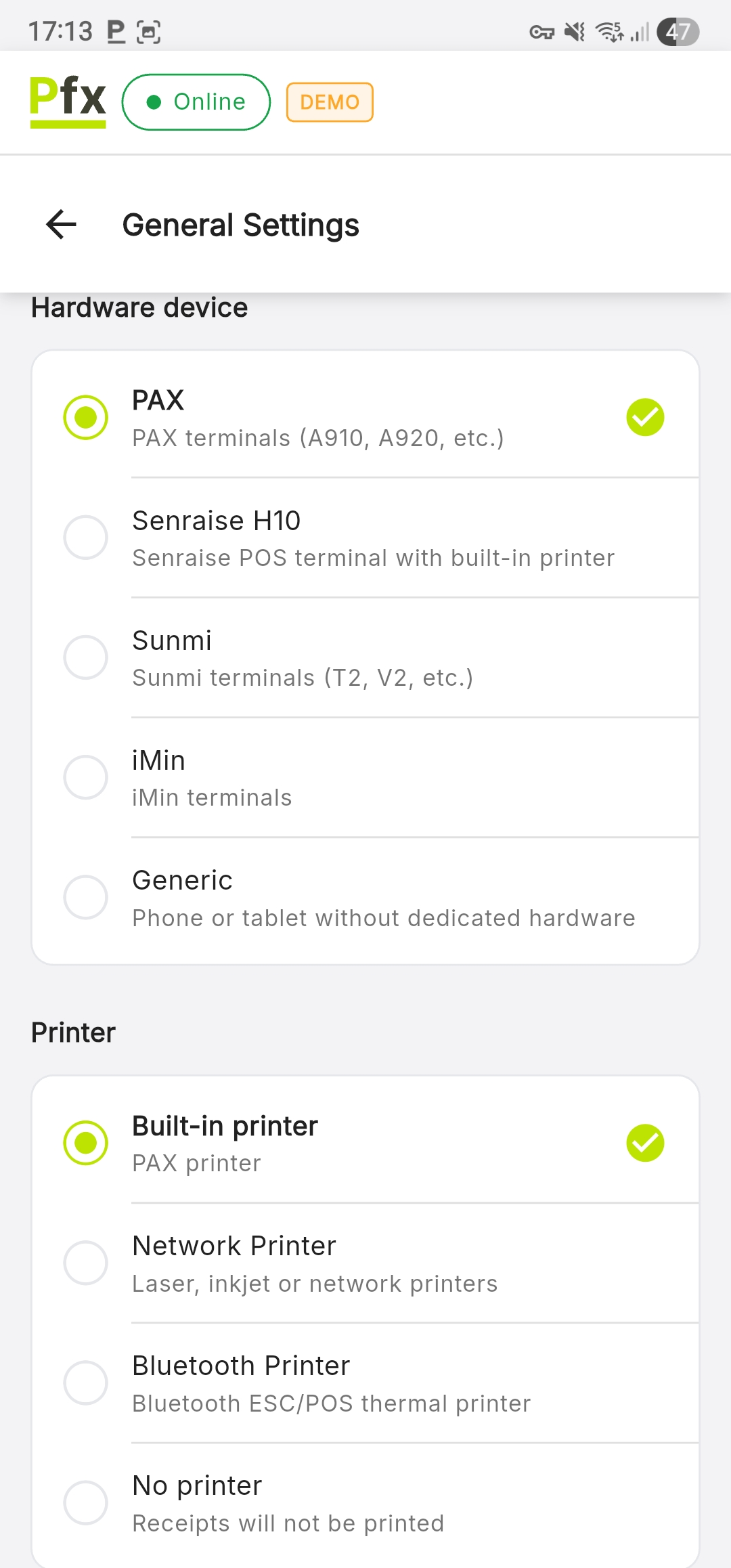
Task: Tap the battery level indicator
Action: coord(678,32)
